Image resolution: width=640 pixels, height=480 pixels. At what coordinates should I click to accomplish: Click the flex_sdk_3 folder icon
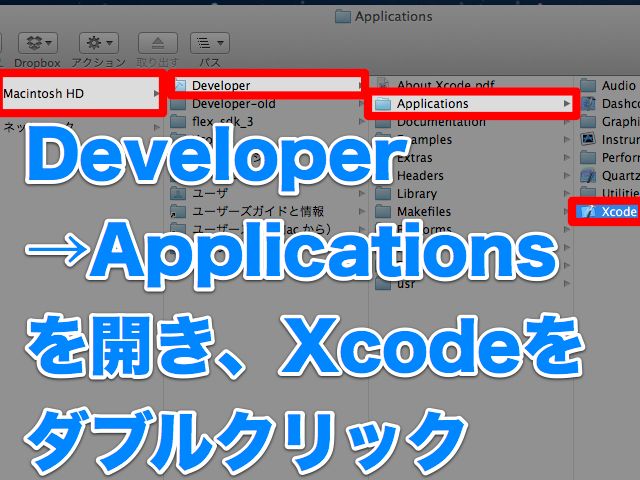[178, 122]
